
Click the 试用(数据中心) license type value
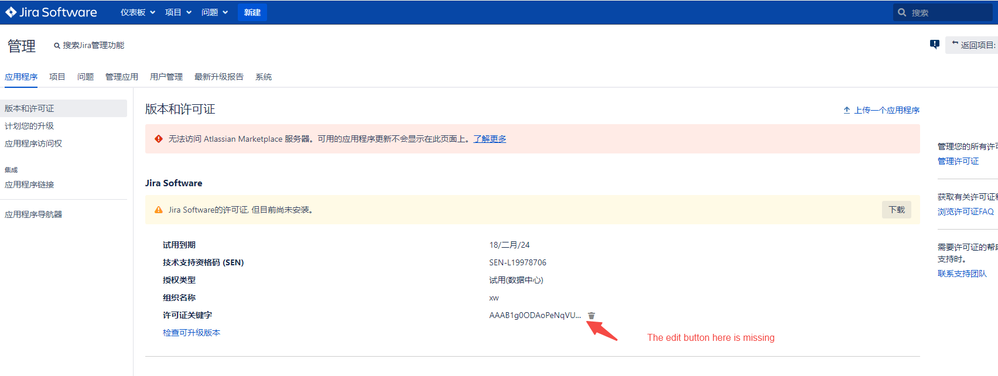[x=516, y=280]
